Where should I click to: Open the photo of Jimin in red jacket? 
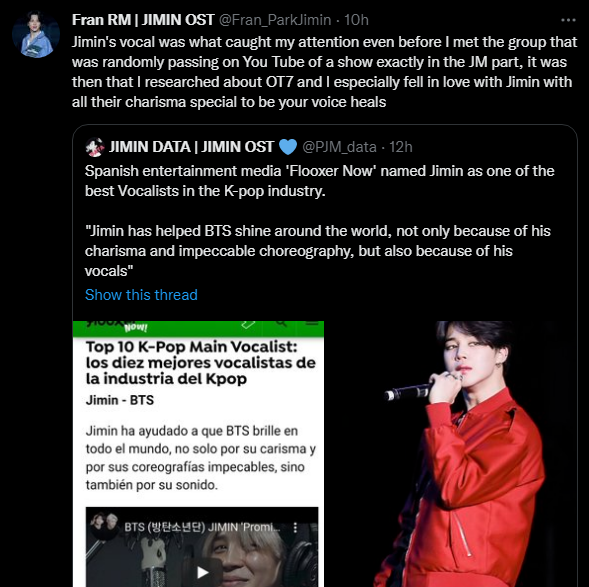451,454
